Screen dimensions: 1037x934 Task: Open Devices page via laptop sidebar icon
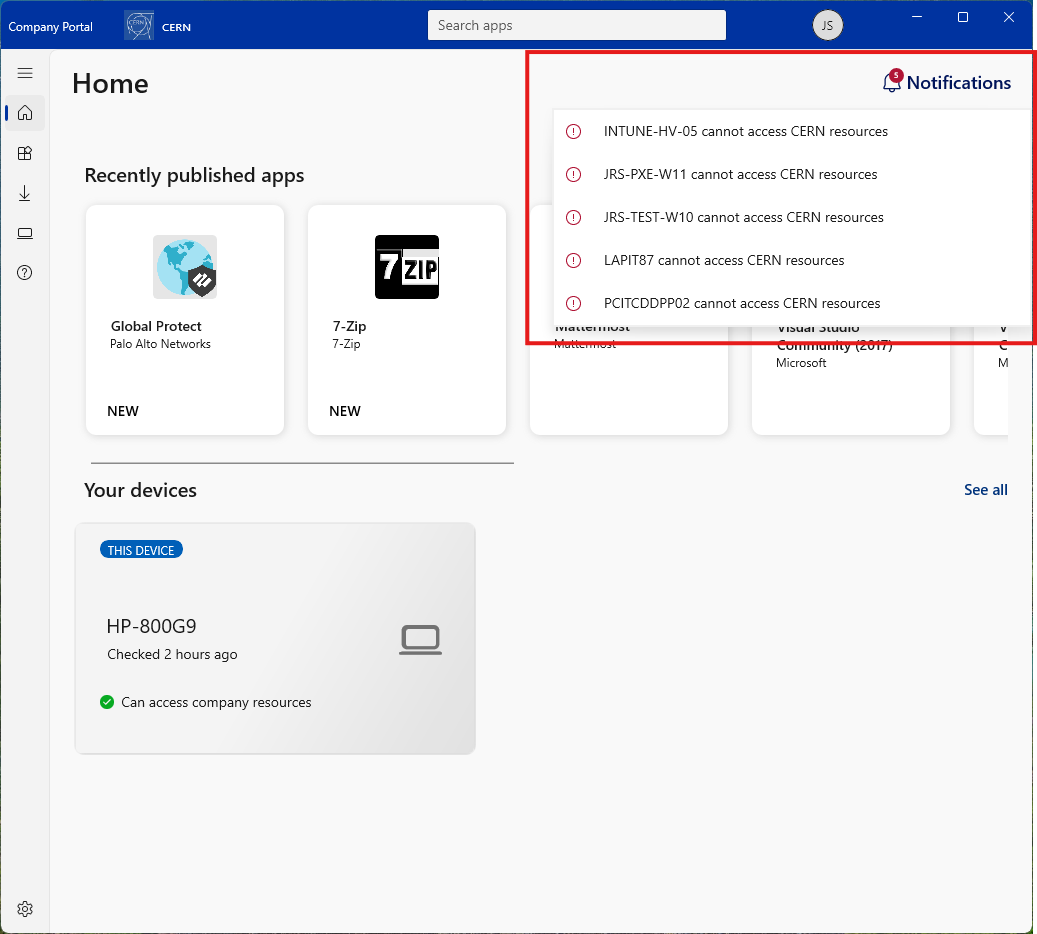[x=25, y=233]
